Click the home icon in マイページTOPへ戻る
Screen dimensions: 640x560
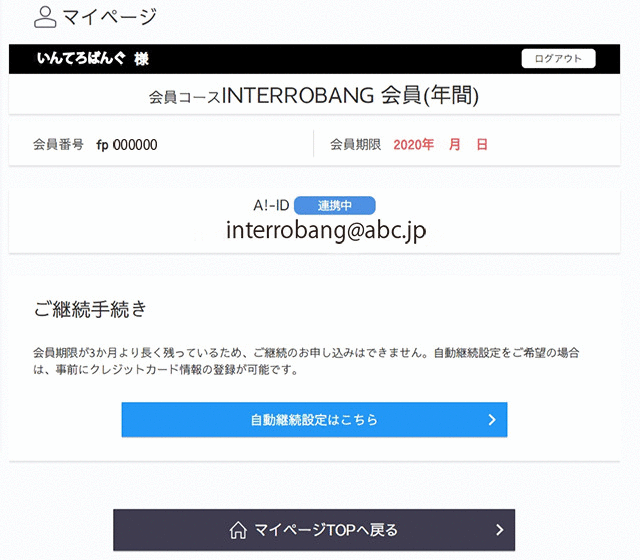pyautogui.click(x=238, y=530)
